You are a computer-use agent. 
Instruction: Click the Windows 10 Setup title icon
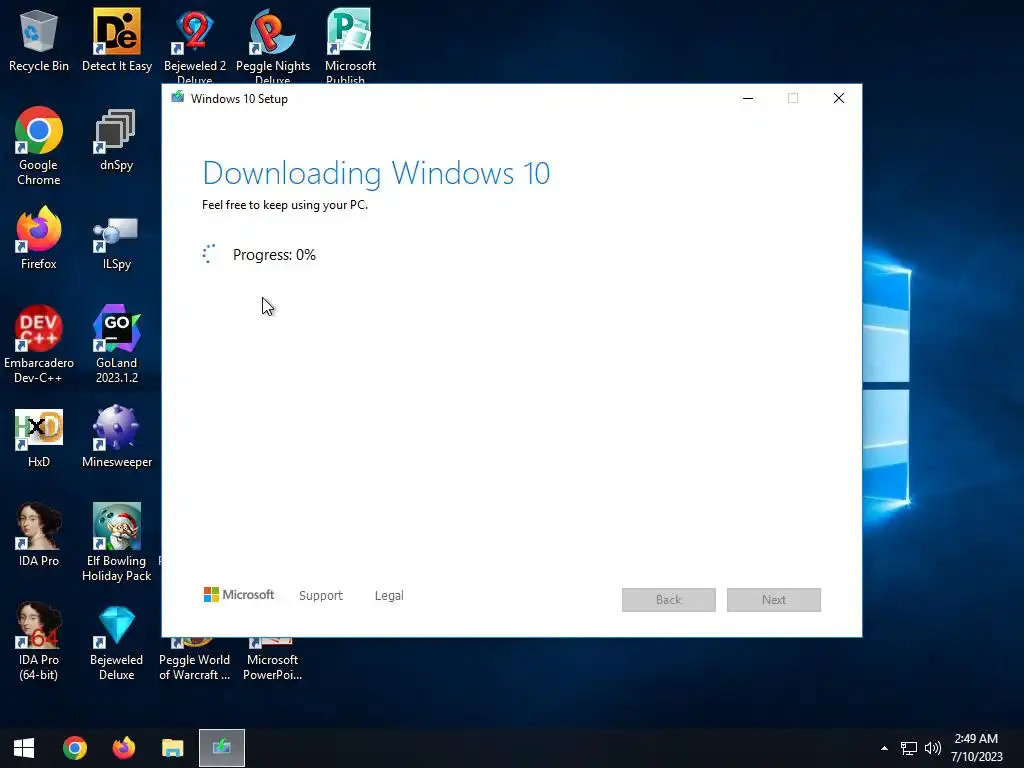click(178, 98)
